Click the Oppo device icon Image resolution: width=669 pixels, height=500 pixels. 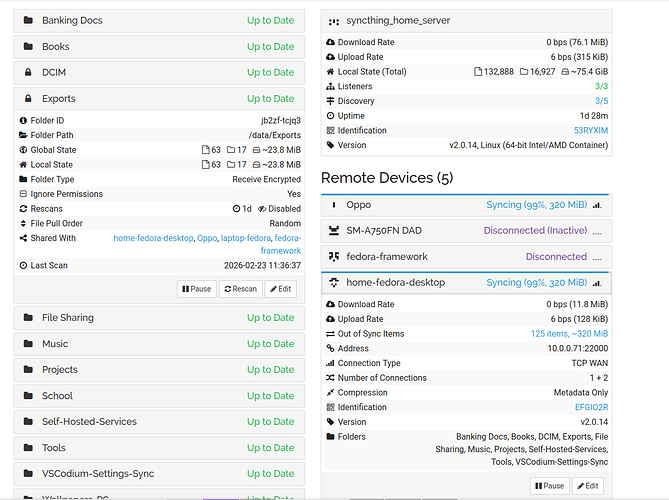click(x=334, y=205)
